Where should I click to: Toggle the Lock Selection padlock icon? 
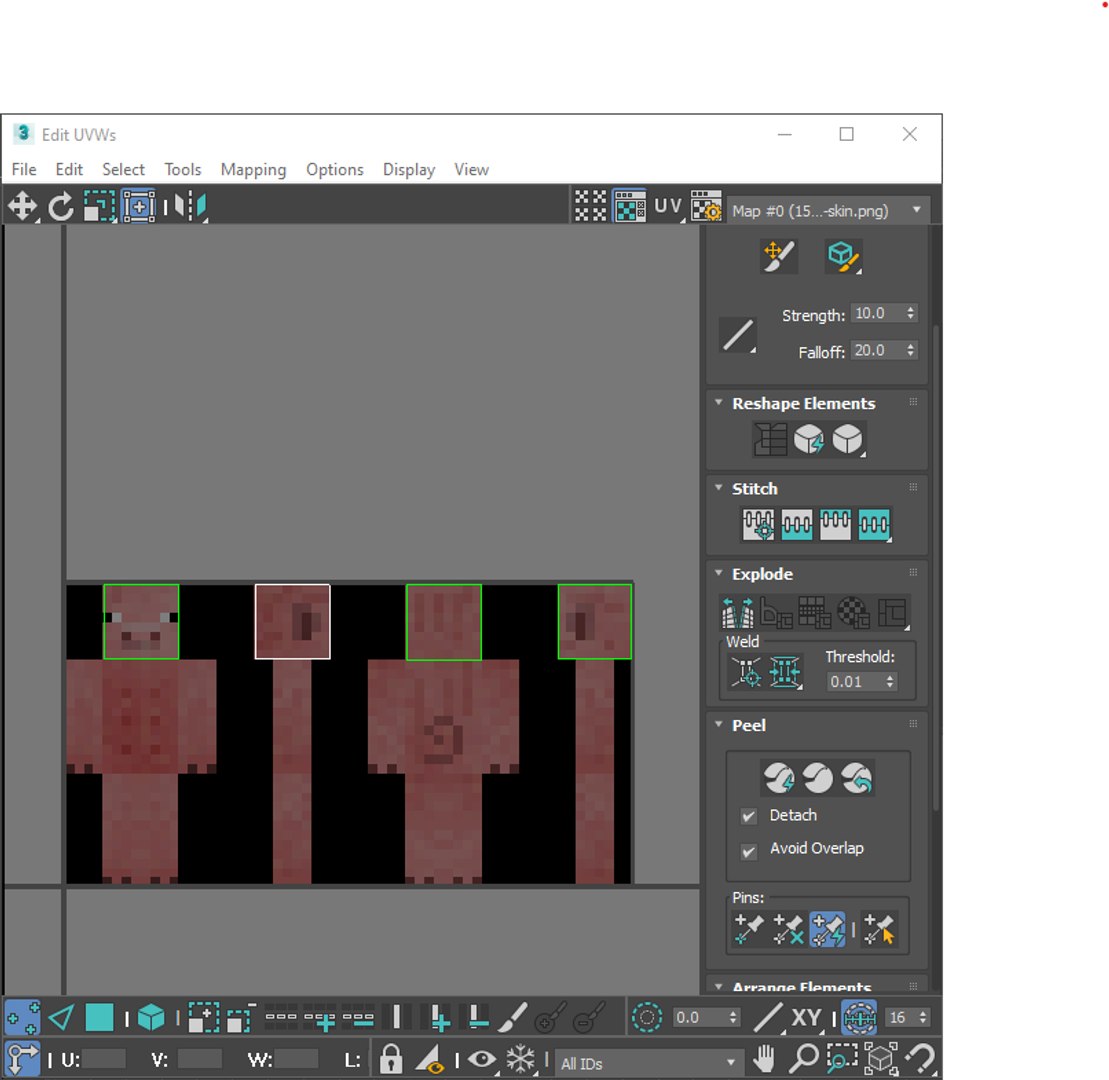pyautogui.click(x=390, y=1059)
